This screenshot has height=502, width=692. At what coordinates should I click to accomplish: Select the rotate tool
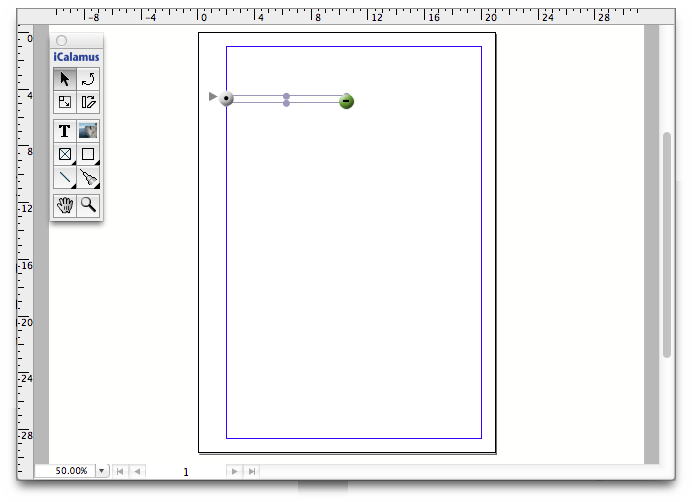88,79
